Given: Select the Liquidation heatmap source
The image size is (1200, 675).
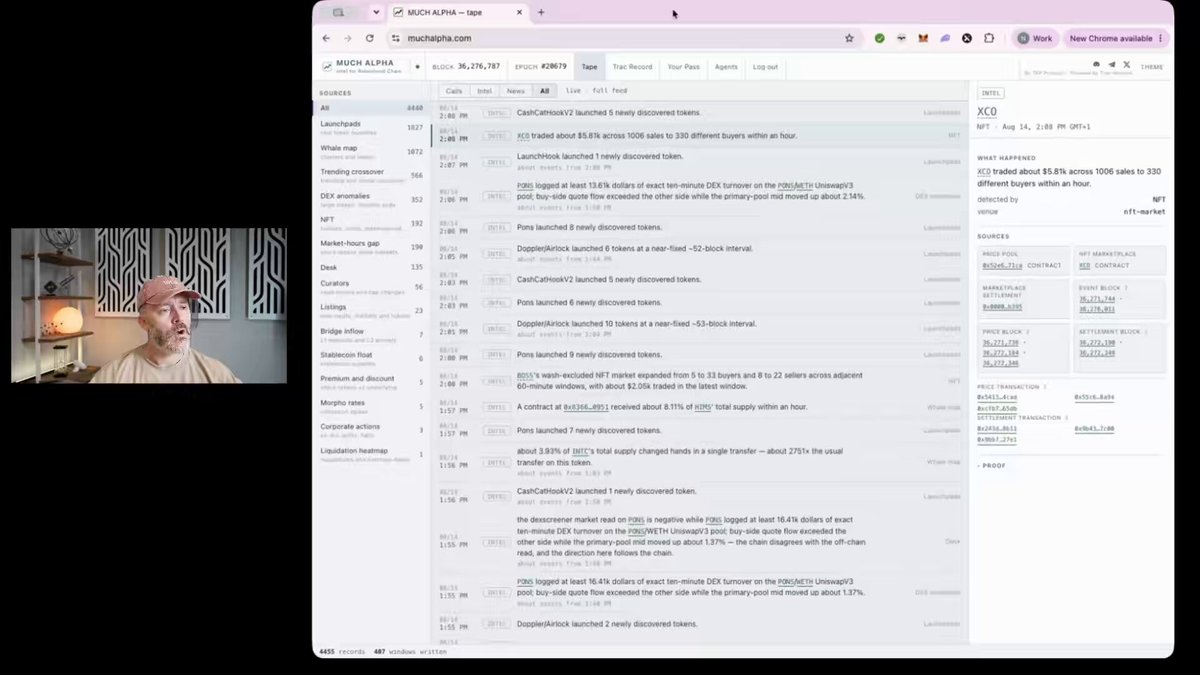Looking at the screenshot, I should (x=371, y=454).
